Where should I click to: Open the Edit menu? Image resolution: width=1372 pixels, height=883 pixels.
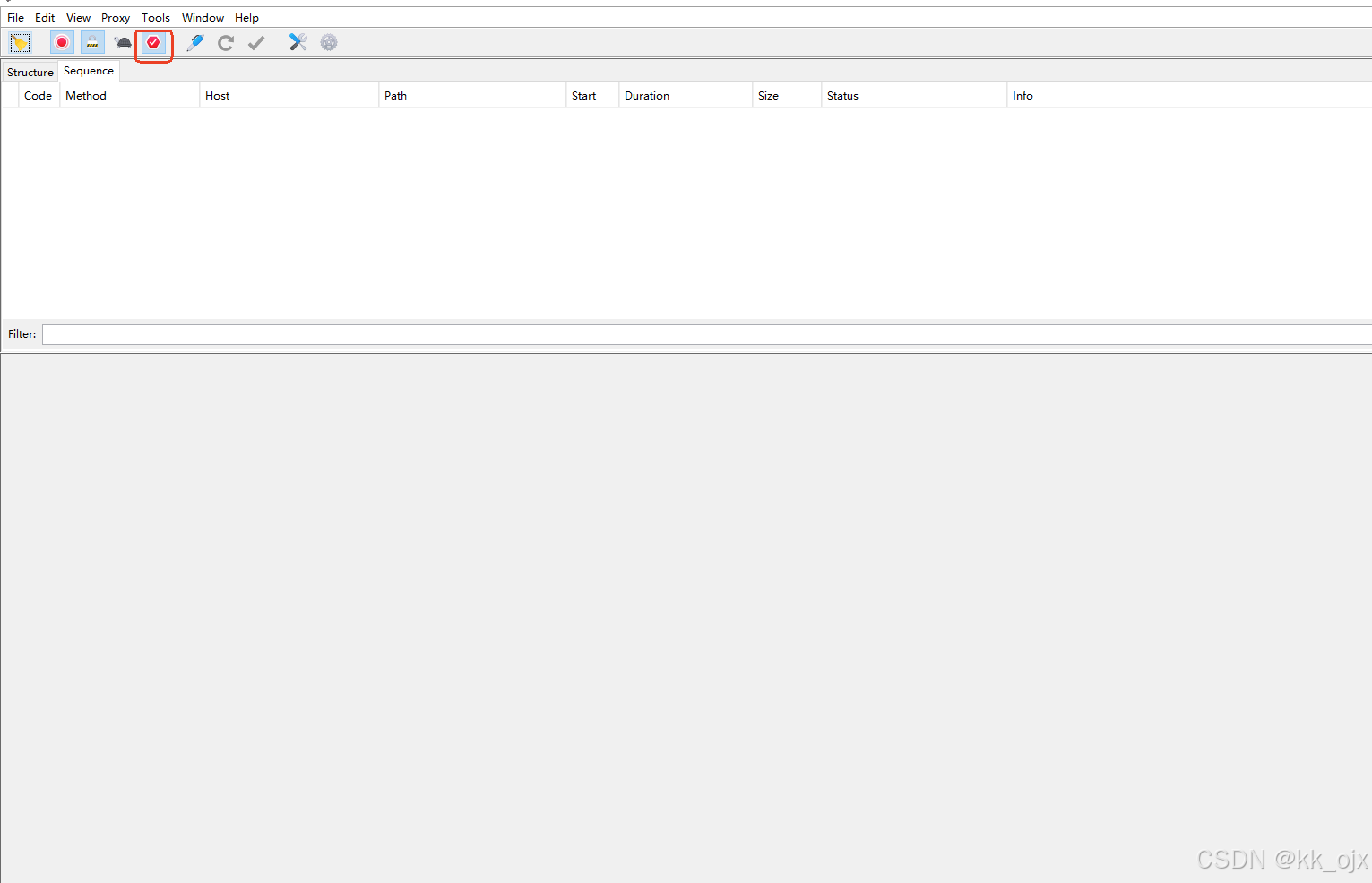(45, 17)
